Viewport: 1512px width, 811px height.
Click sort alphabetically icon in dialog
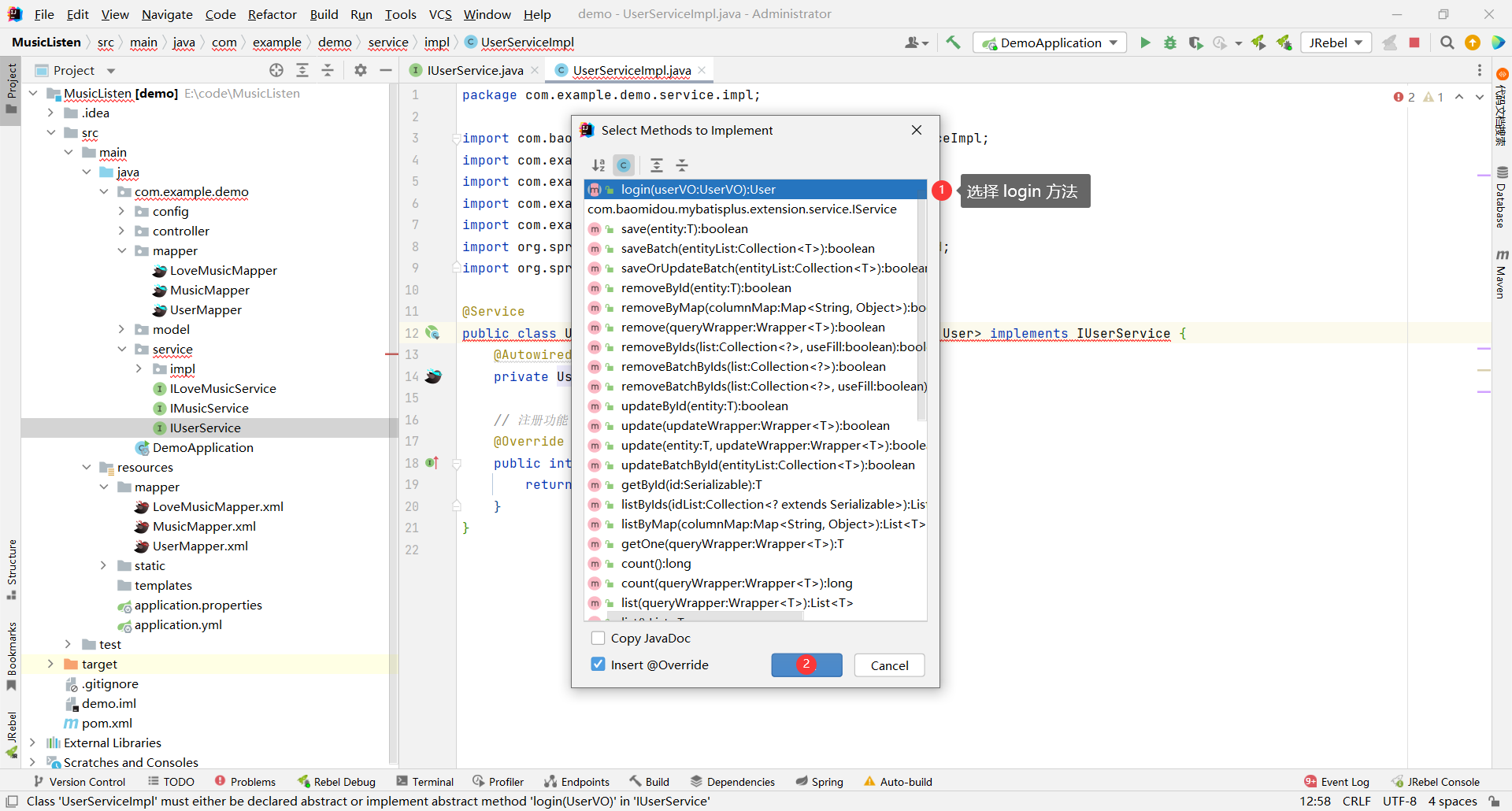(x=598, y=165)
